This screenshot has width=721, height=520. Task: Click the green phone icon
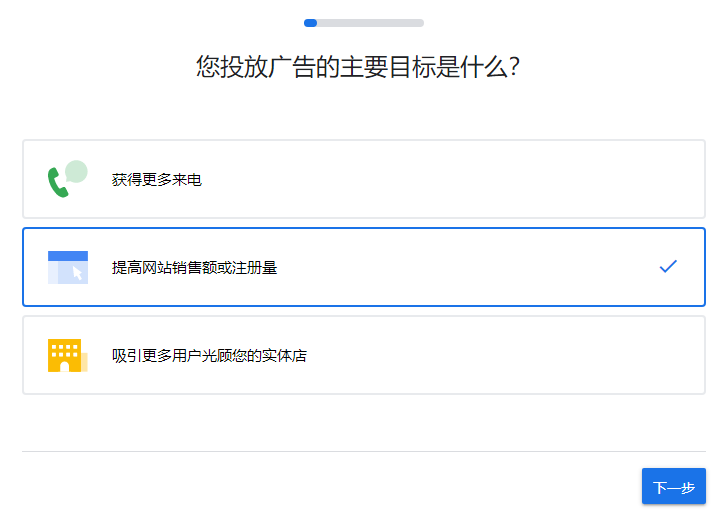click(x=56, y=183)
